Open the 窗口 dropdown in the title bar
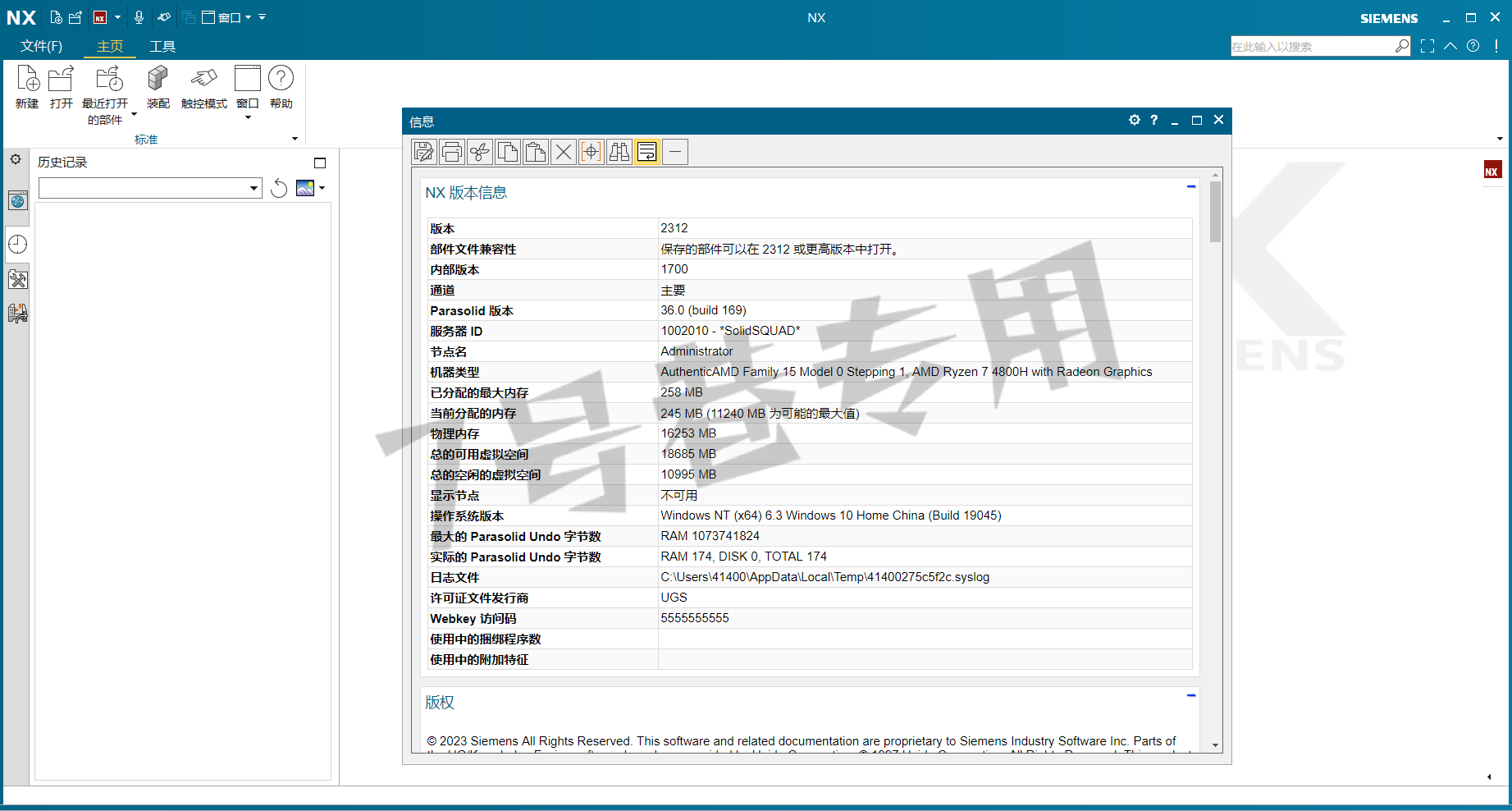1512x811 pixels. point(226,17)
